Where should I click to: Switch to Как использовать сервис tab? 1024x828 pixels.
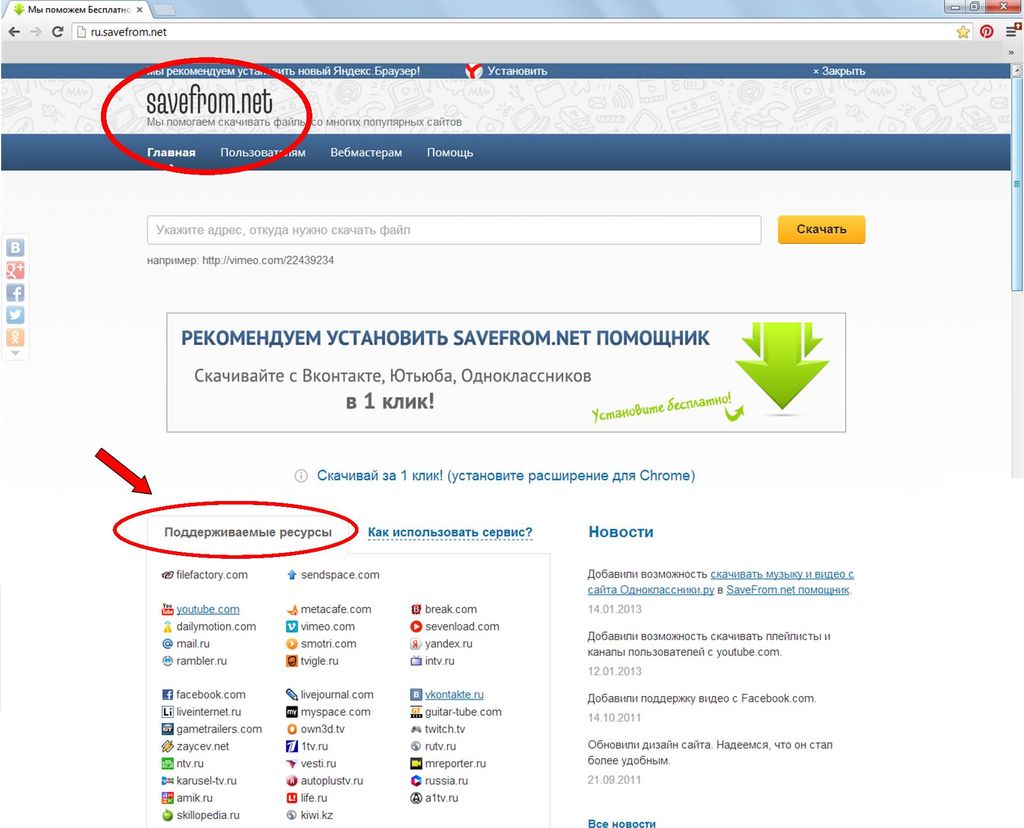[450, 532]
